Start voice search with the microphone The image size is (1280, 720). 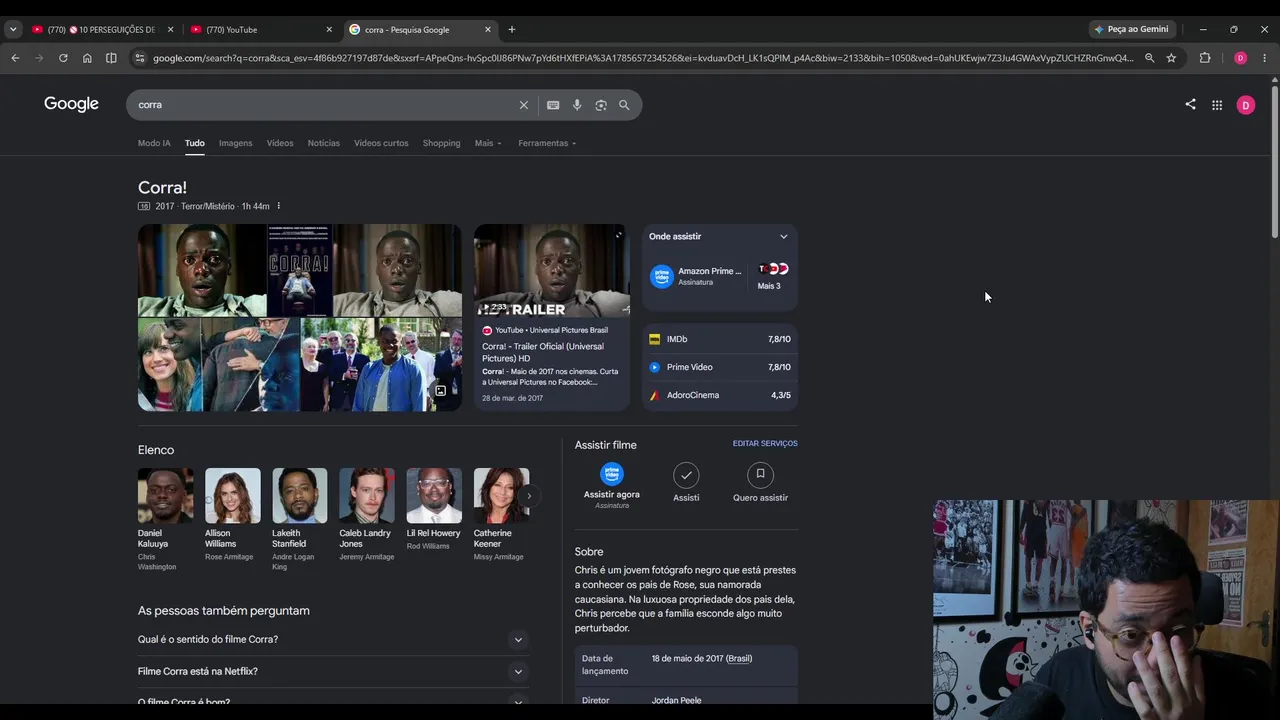point(577,105)
